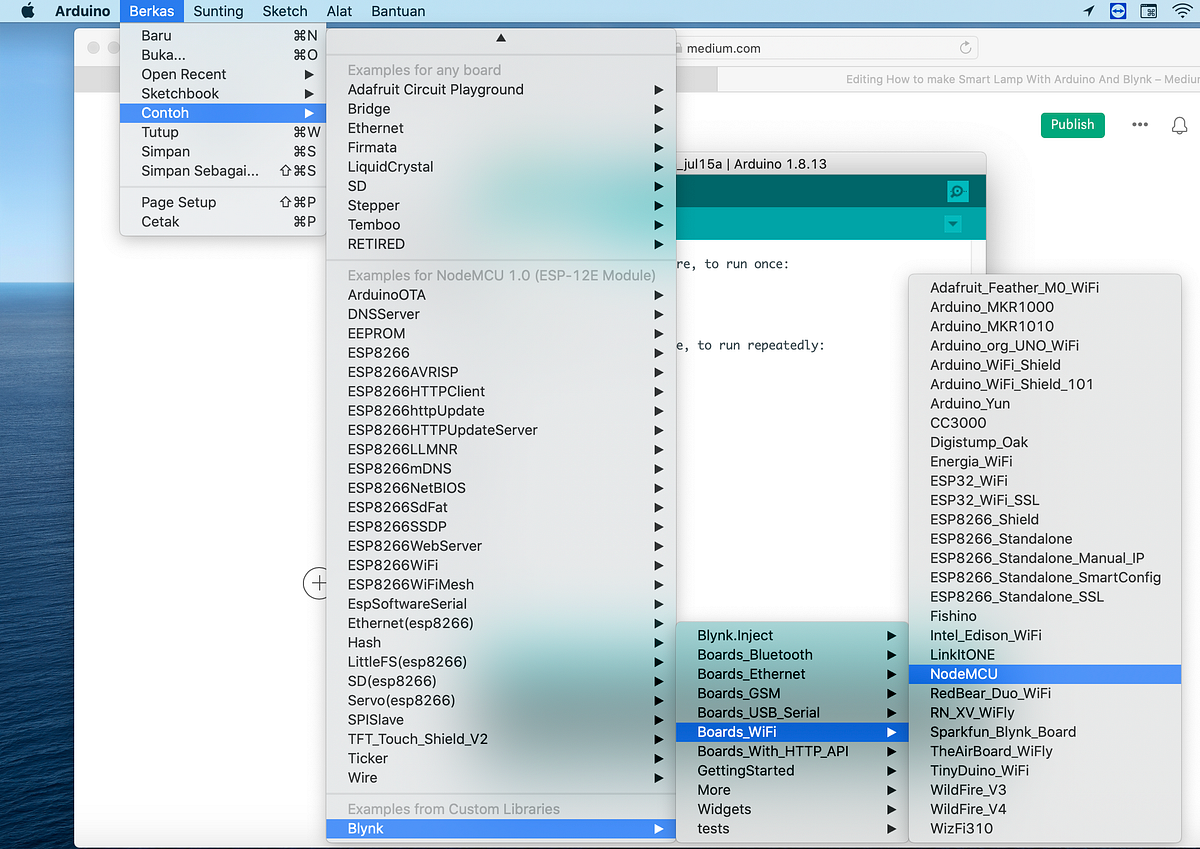The width and height of the screenshot is (1200, 849).
Task: Open the Arduino application menu
Action: 82,11
